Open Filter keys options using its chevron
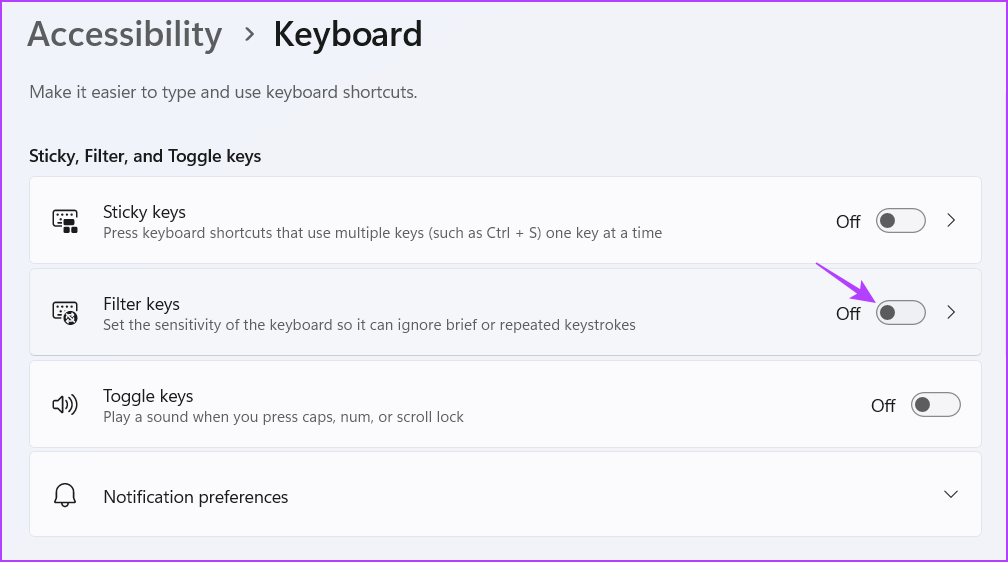Screen dimensions: 1008x562 point(951,313)
